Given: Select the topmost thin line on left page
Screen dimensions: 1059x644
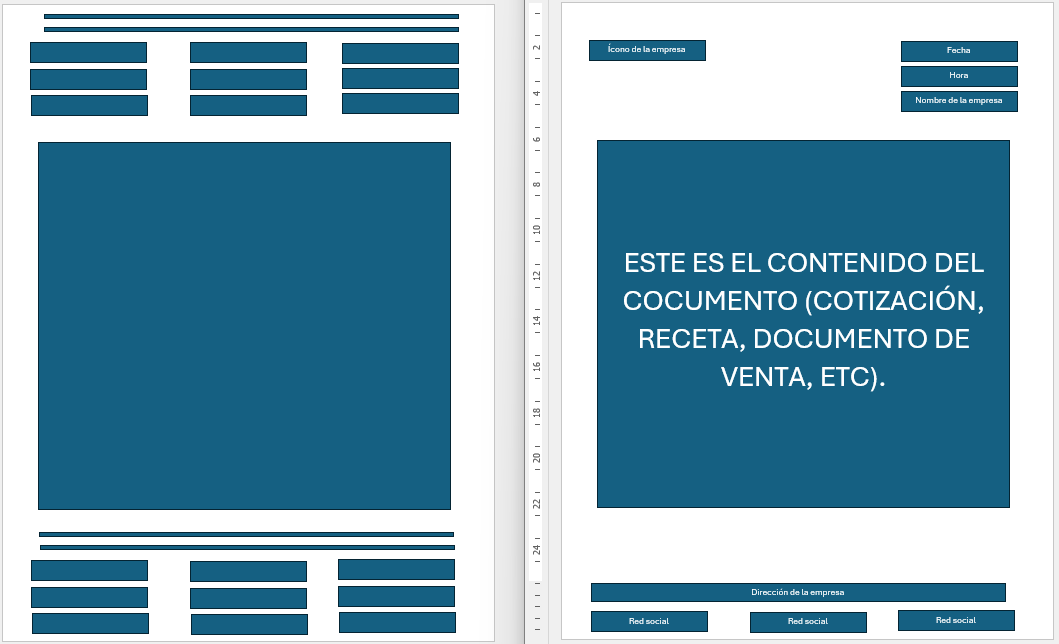Looking at the screenshot, I should (x=251, y=17).
